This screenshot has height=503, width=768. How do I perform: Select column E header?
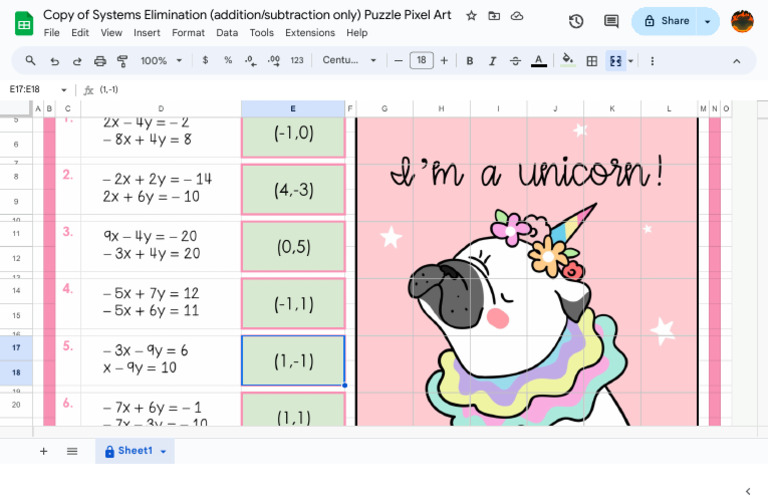click(293, 109)
